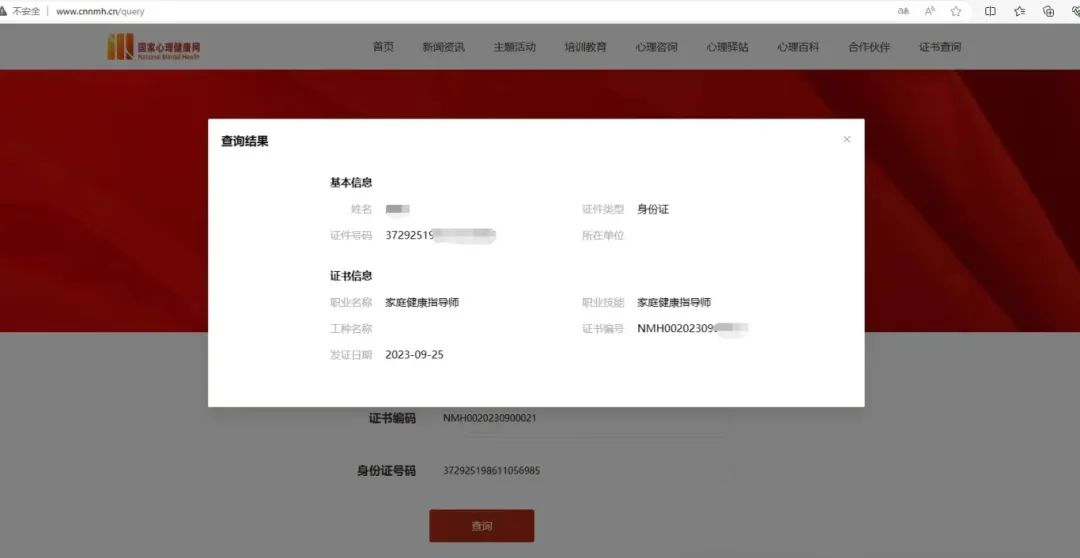Click the 身份证 value for 证件类型
This screenshot has width=1080, height=558.
click(x=653, y=209)
